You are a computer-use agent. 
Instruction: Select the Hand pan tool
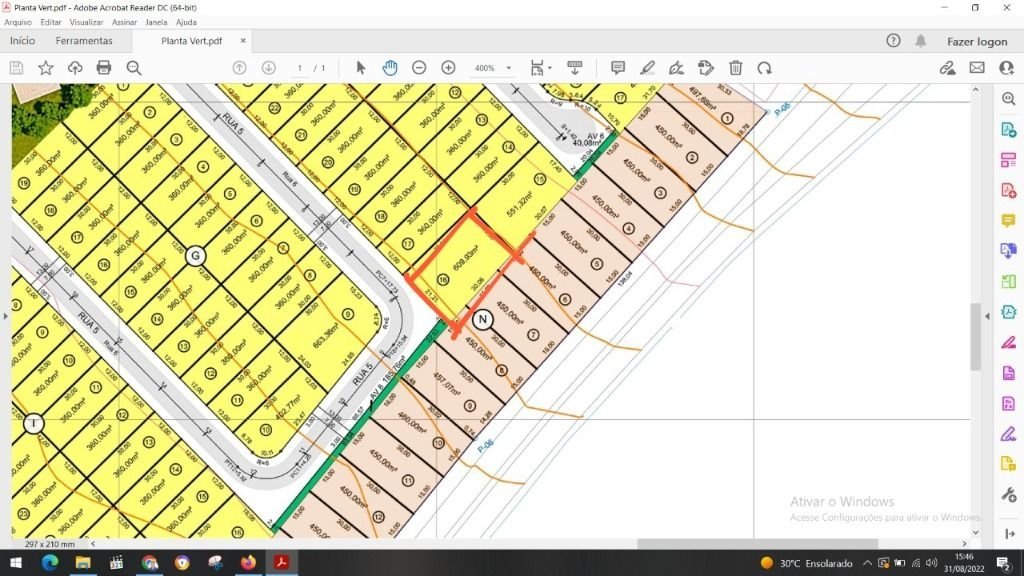pyautogui.click(x=390, y=68)
